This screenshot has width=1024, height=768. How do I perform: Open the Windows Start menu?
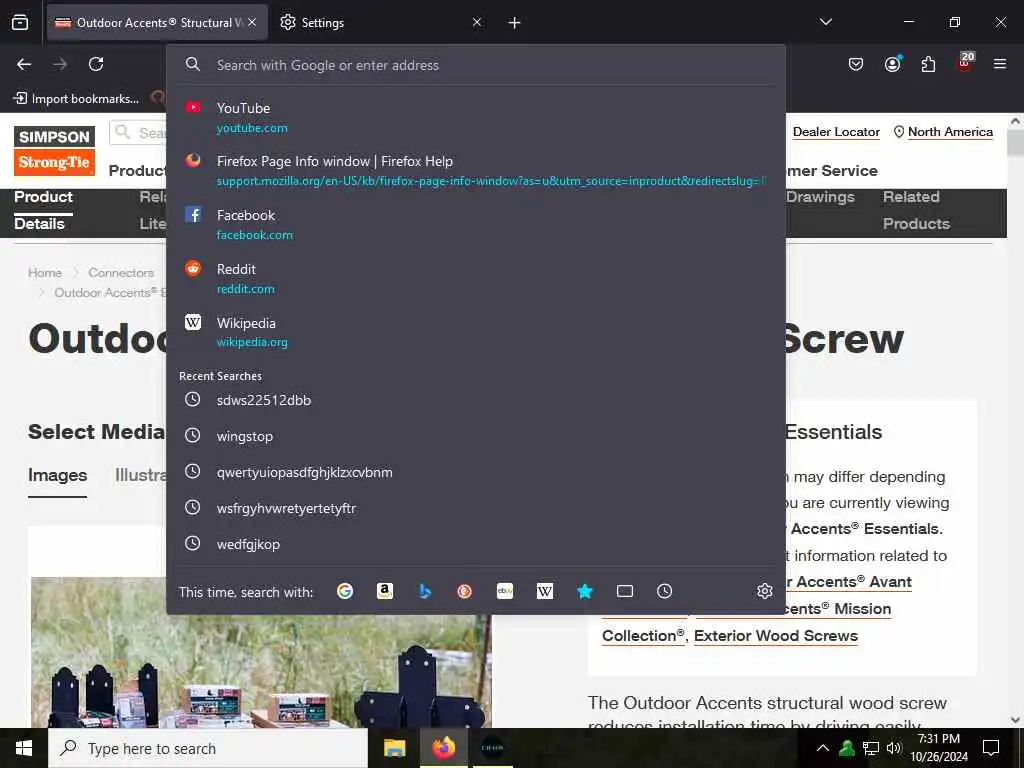[x=24, y=748]
